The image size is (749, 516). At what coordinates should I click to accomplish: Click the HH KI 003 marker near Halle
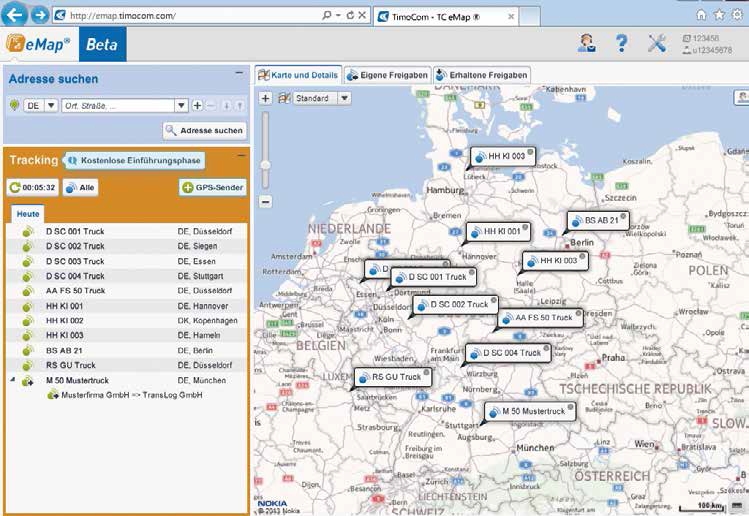click(556, 261)
